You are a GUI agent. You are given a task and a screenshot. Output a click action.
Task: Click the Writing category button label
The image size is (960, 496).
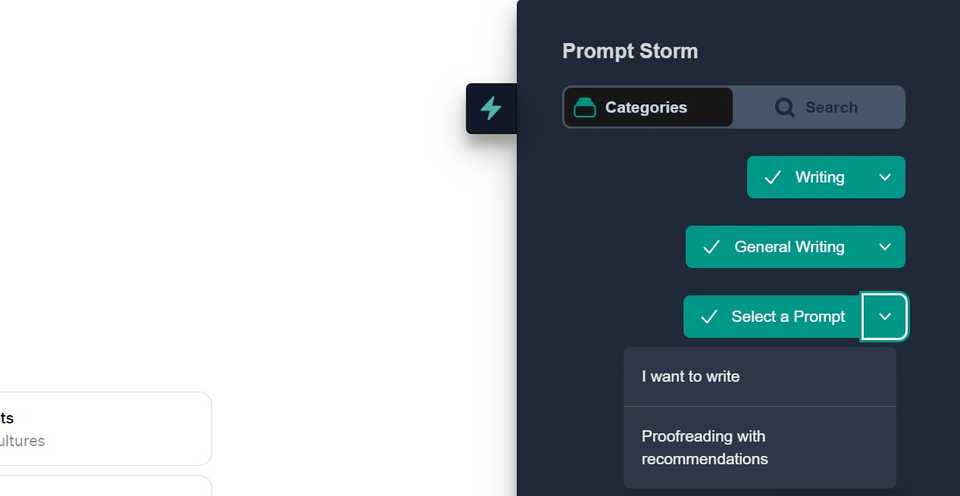(819, 177)
